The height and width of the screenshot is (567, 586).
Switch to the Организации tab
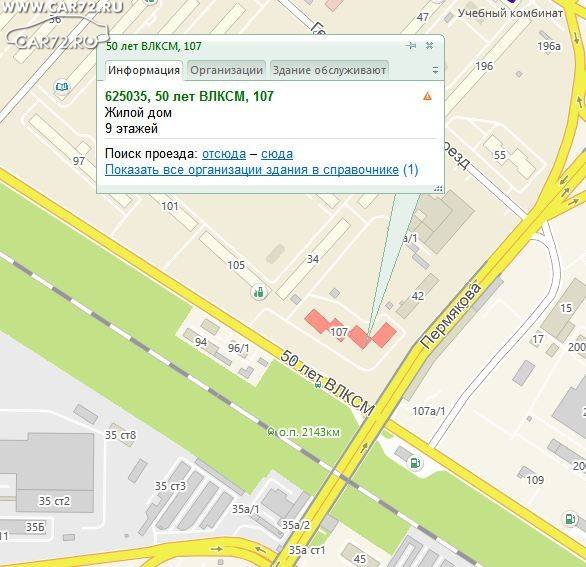(x=226, y=70)
